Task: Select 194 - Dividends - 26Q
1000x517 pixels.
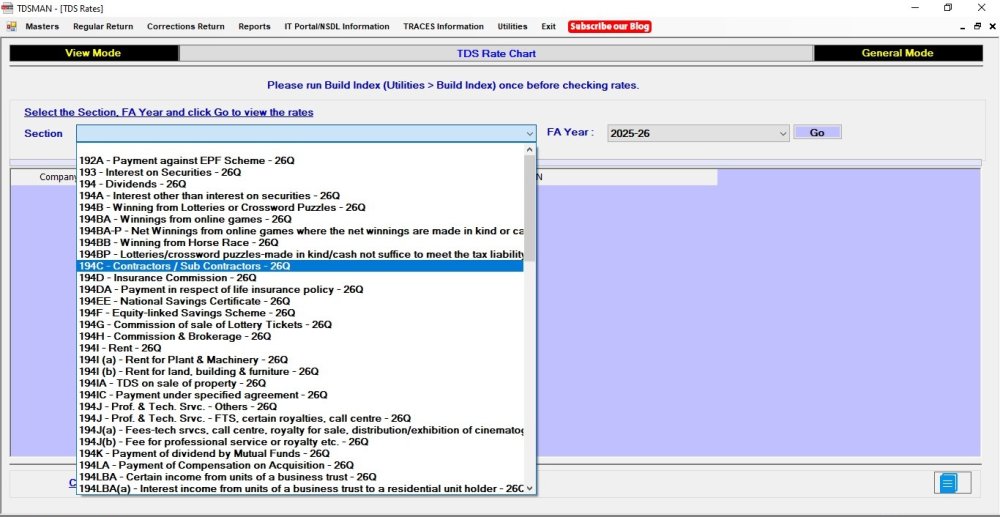Action: coord(300,184)
